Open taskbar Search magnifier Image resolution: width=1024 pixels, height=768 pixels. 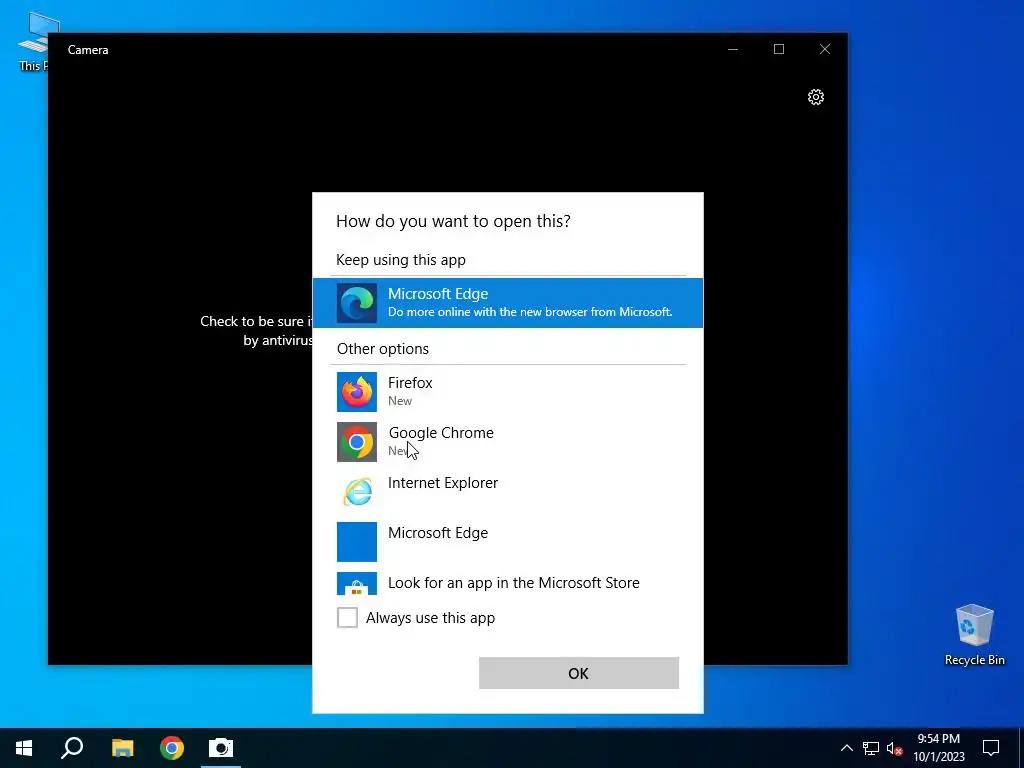coord(72,748)
